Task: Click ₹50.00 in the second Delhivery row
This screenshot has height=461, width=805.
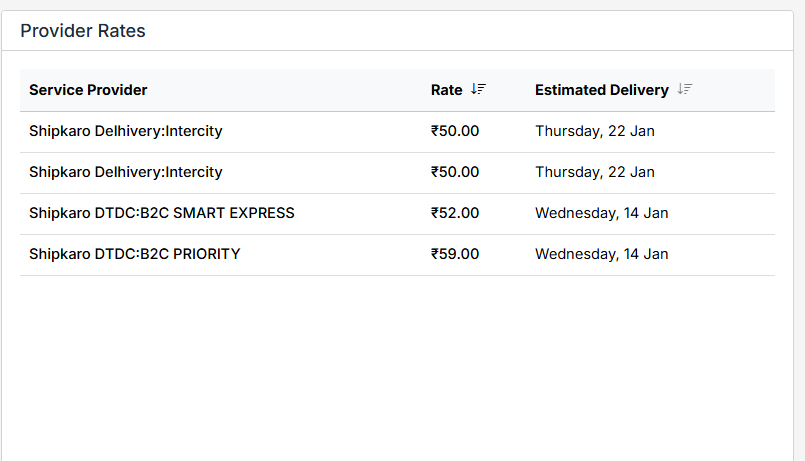Action: click(x=455, y=172)
